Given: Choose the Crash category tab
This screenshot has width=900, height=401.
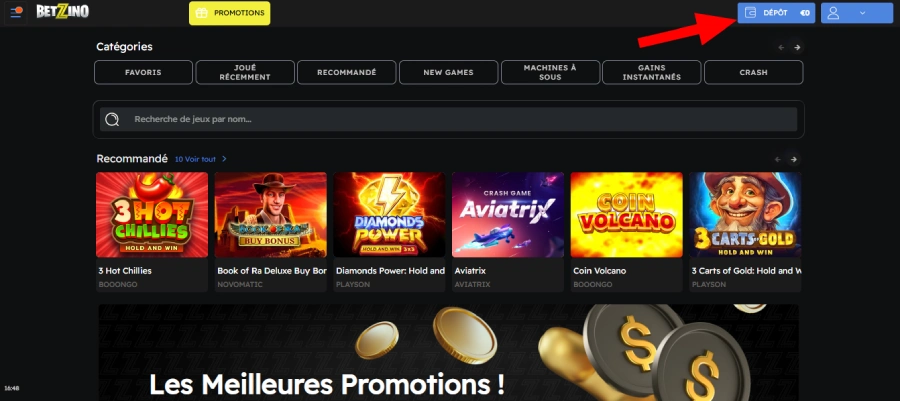Looking at the screenshot, I should [x=753, y=72].
